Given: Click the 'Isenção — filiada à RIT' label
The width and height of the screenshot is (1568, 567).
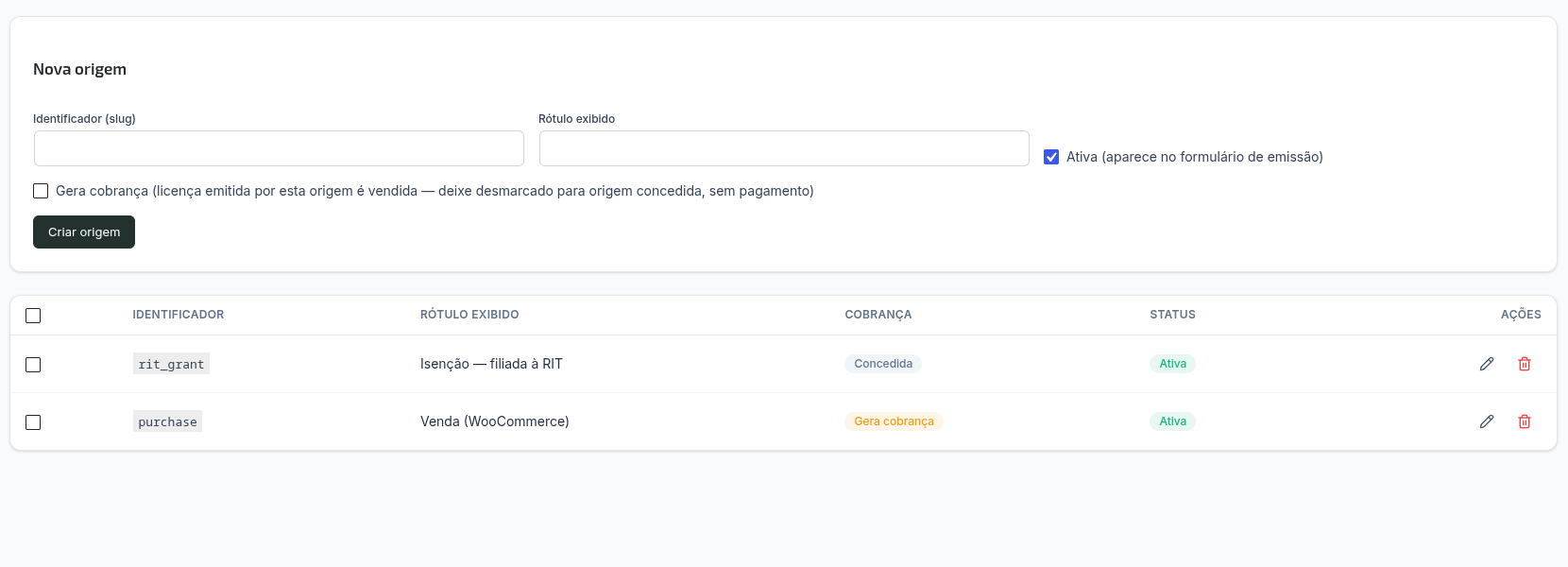Looking at the screenshot, I should [x=491, y=364].
